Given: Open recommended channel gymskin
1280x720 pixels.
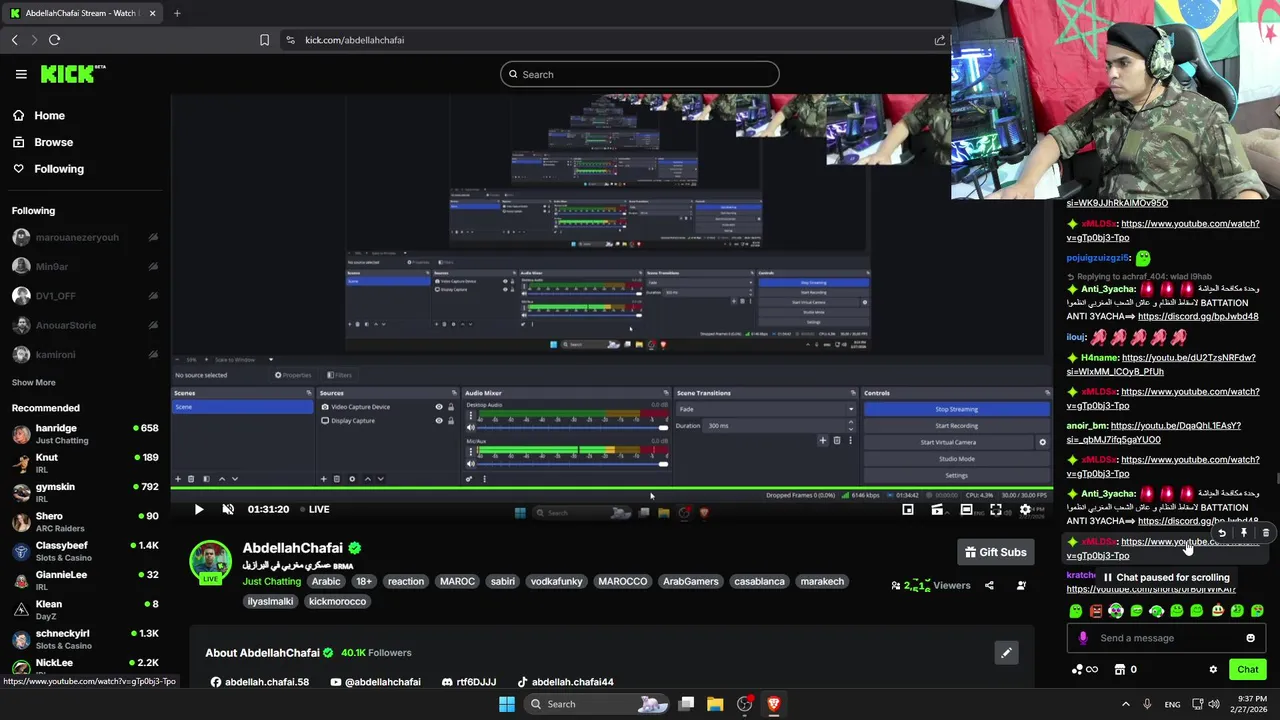Looking at the screenshot, I should tap(85, 492).
